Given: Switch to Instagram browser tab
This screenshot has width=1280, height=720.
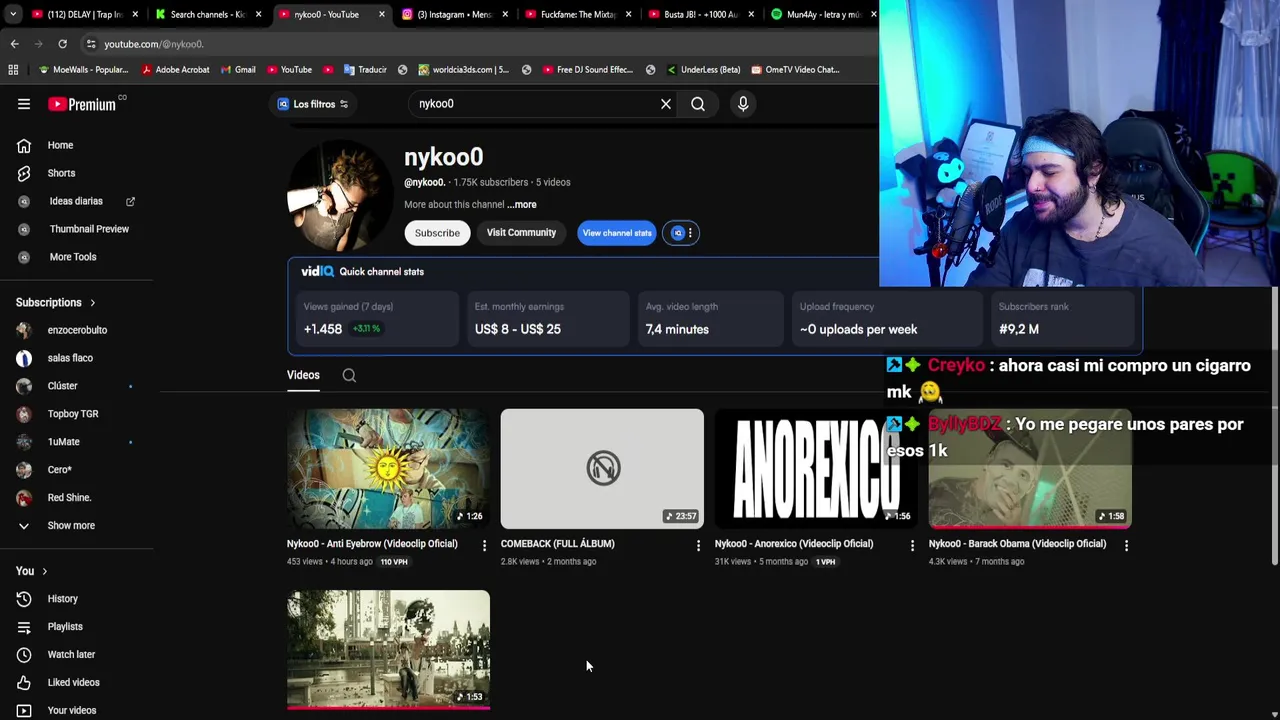Looking at the screenshot, I should [x=455, y=14].
